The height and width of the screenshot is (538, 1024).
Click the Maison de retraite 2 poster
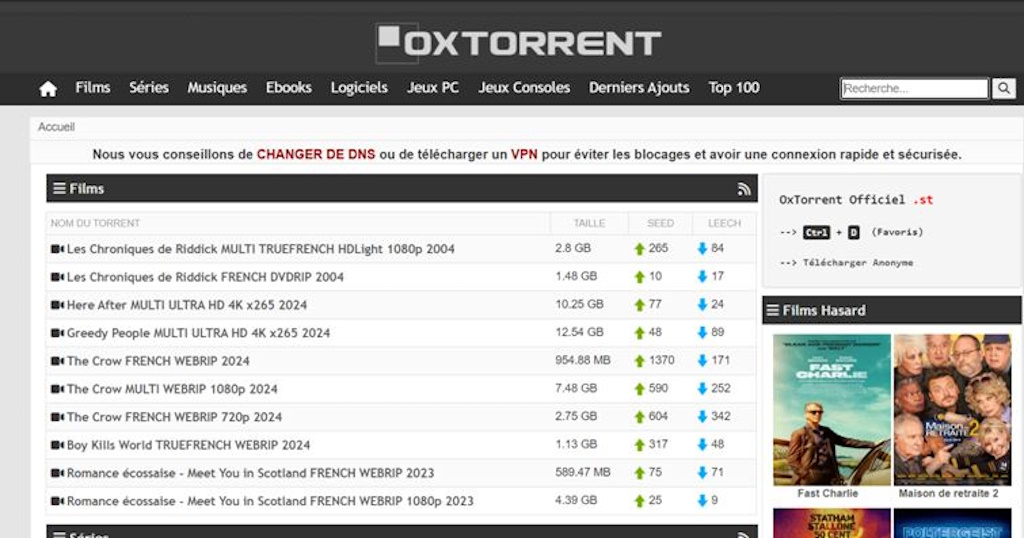click(x=952, y=409)
